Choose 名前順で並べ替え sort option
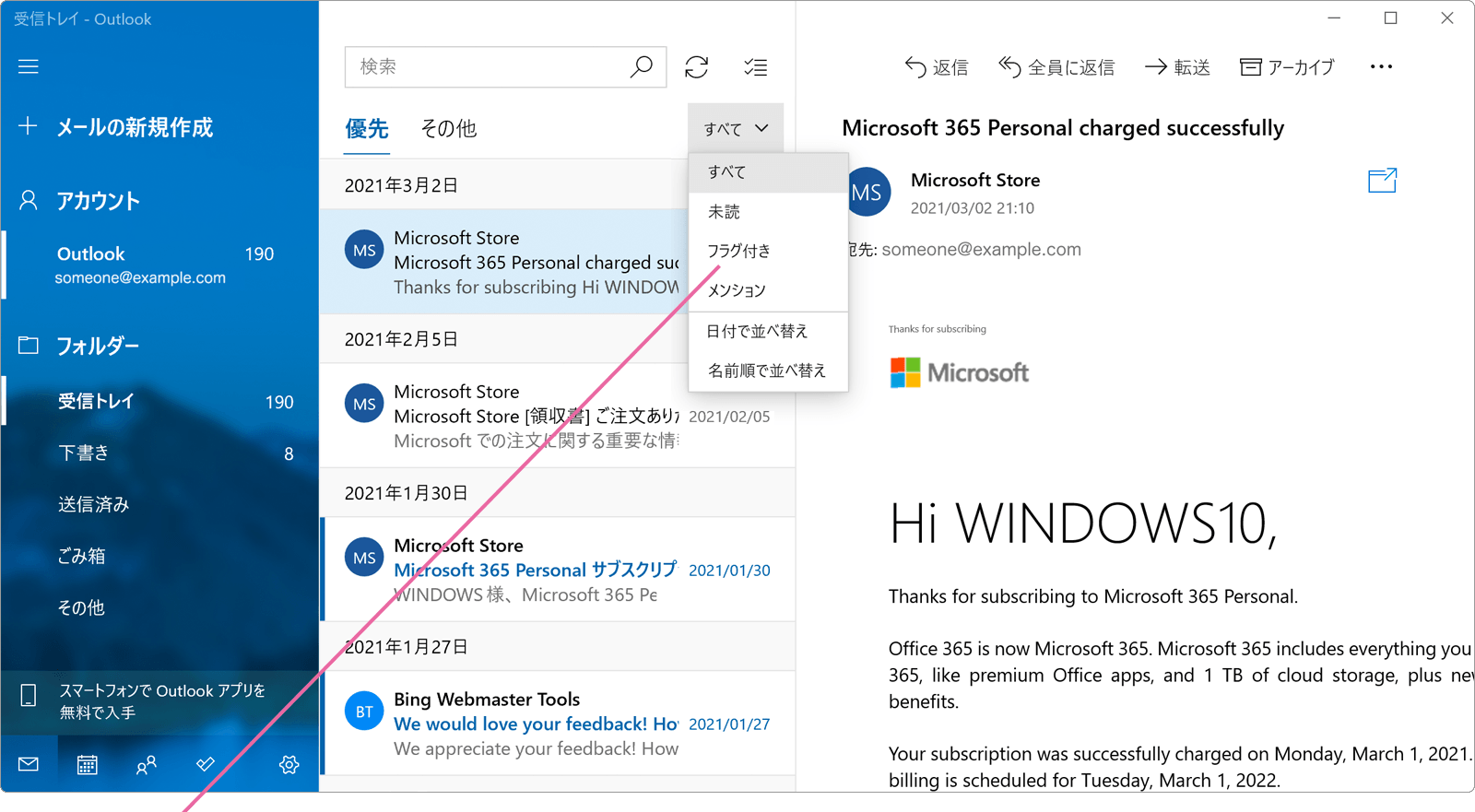The width and height of the screenshot is (1475, 812). (768, 371)
